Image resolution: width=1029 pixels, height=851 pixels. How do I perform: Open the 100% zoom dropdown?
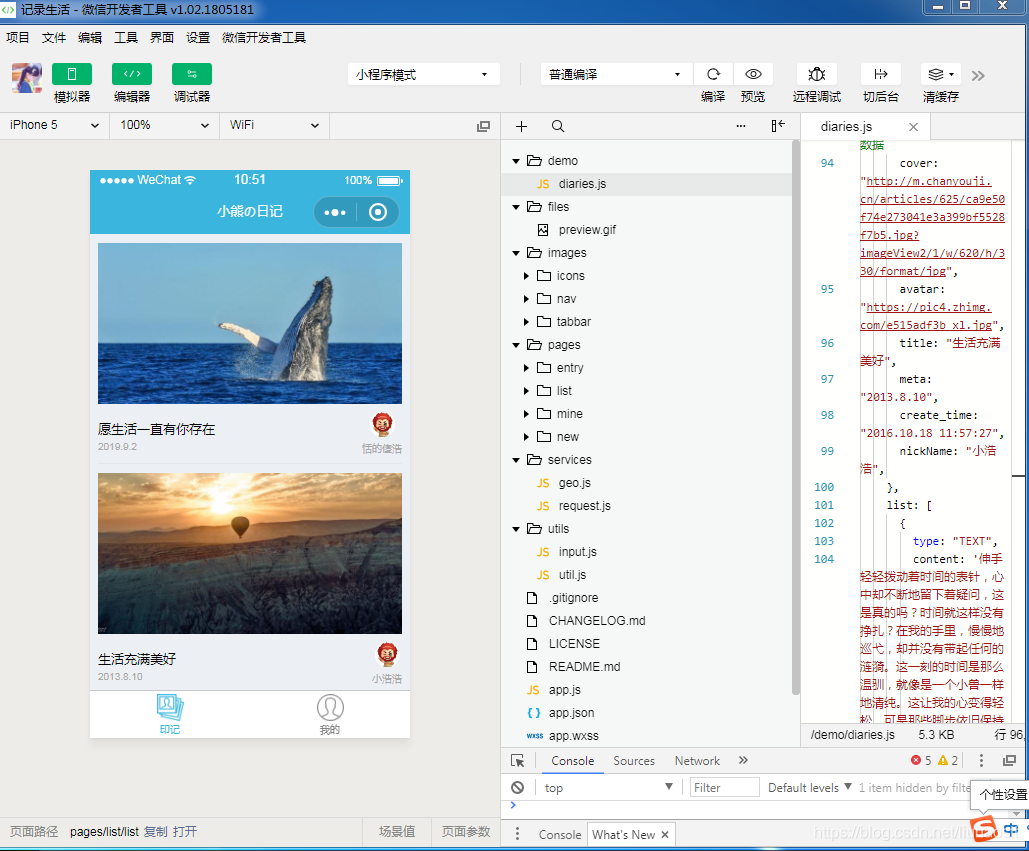165,125
